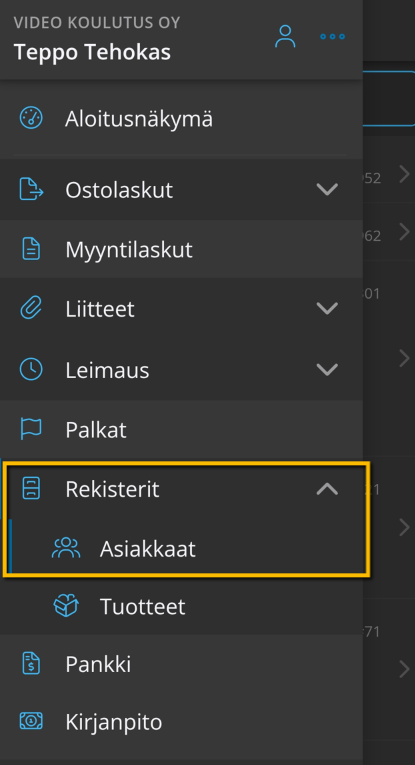The image size is (415, 765).
Task: Click the Pankki dollar document icon
Action: pos(31,664)
